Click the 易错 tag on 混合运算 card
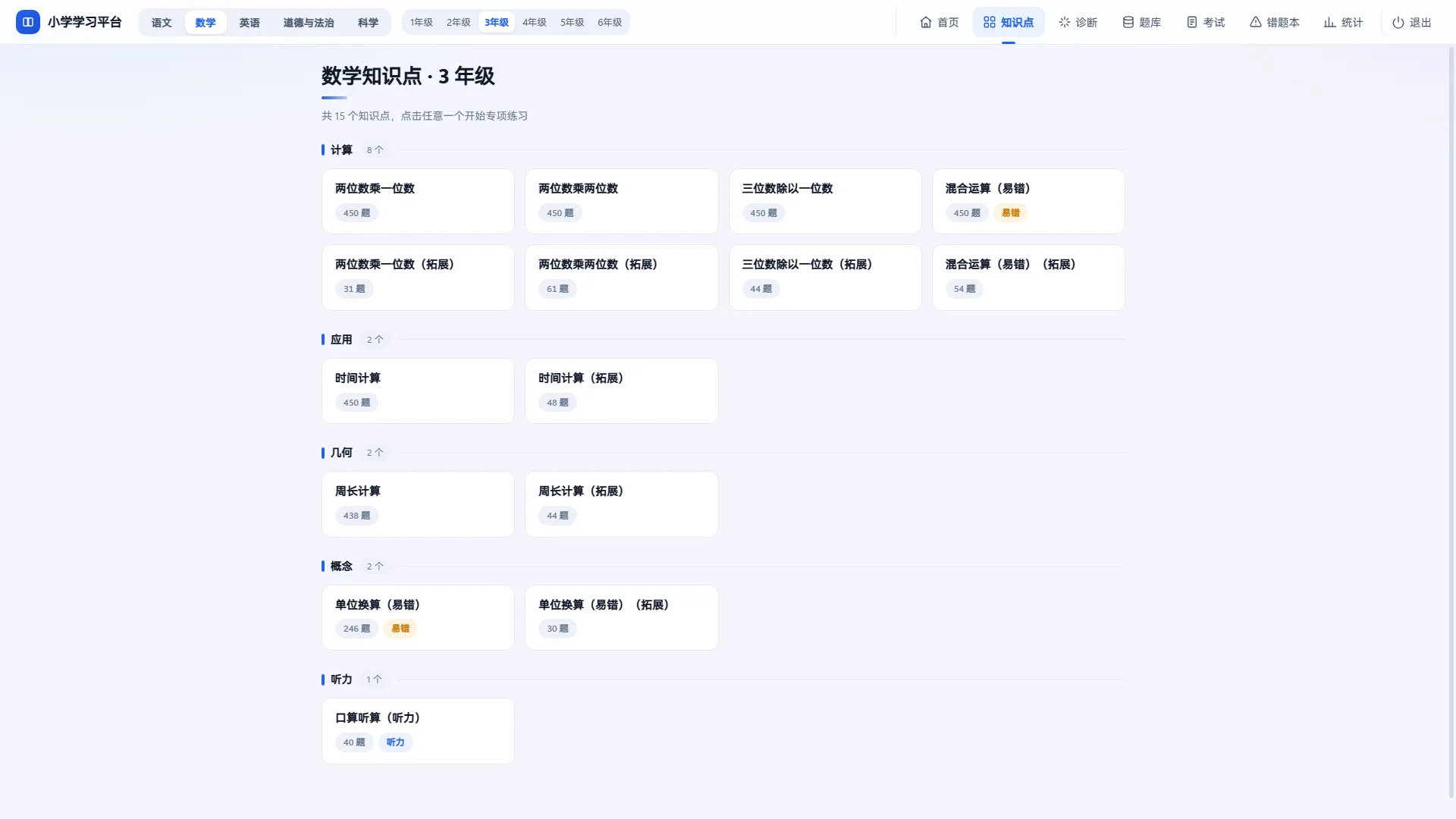 pos(1010,213)
